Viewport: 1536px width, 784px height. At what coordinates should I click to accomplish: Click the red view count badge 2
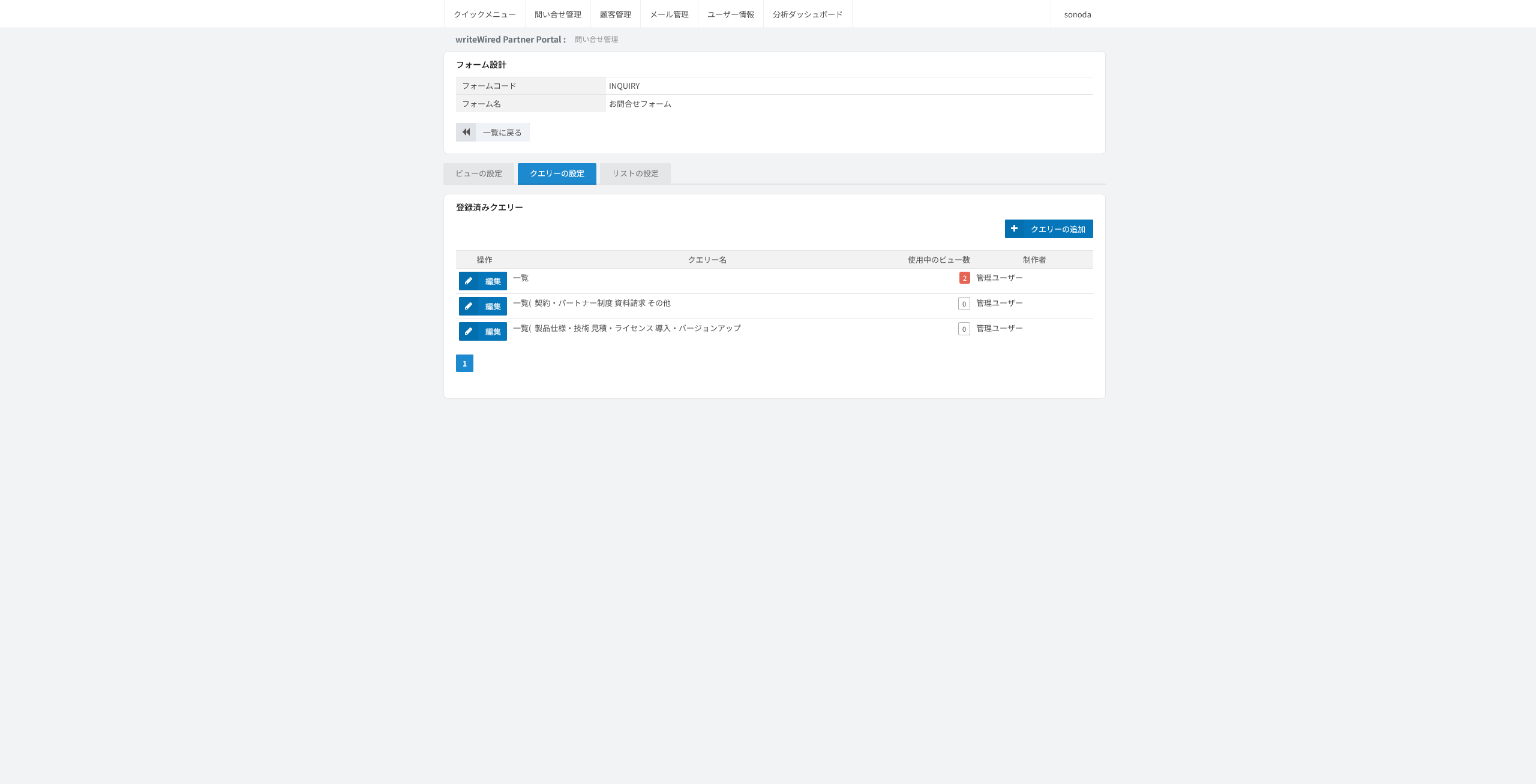(x=965, y=278)
